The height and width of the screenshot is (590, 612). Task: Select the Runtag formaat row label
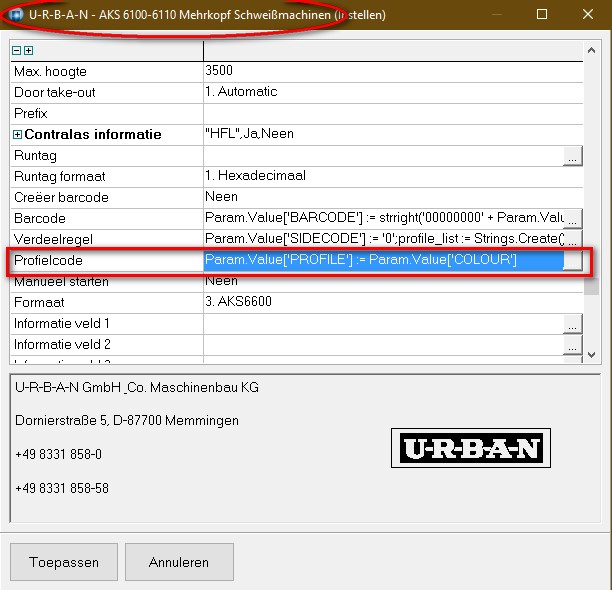click(60, 177)
